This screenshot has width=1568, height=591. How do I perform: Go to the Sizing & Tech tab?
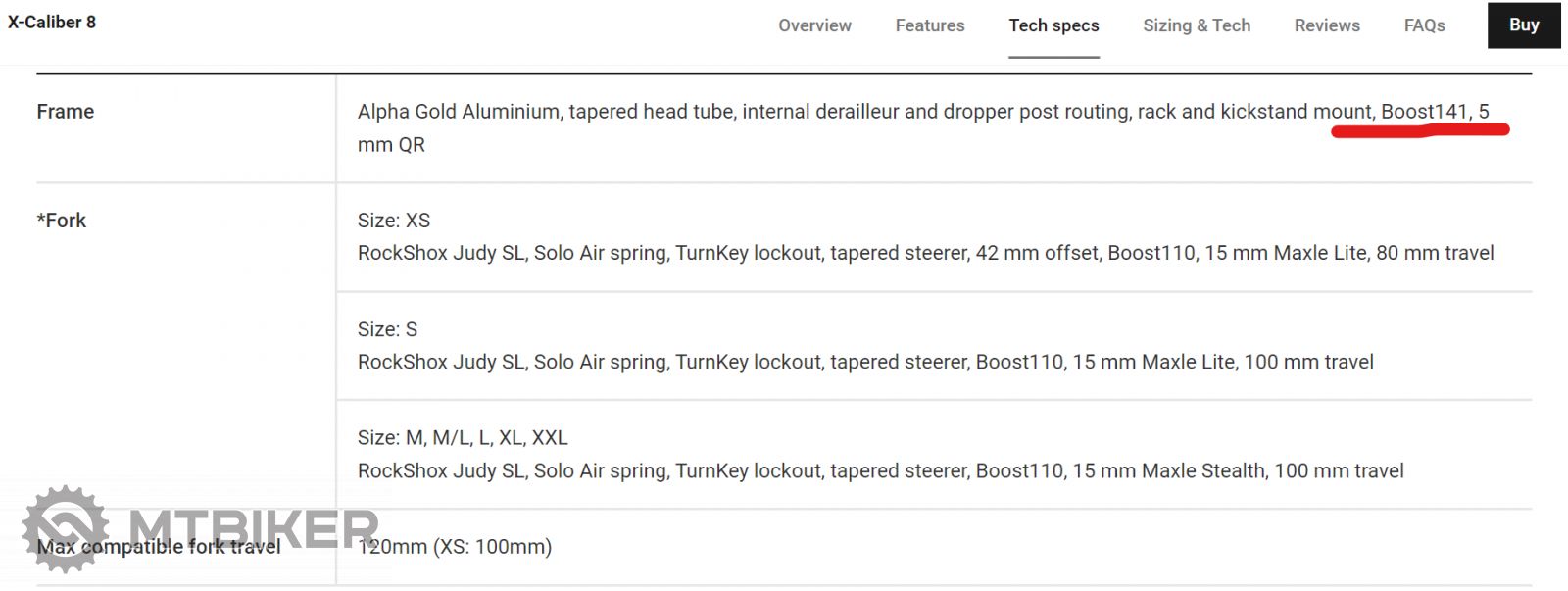pos(1197,25)
